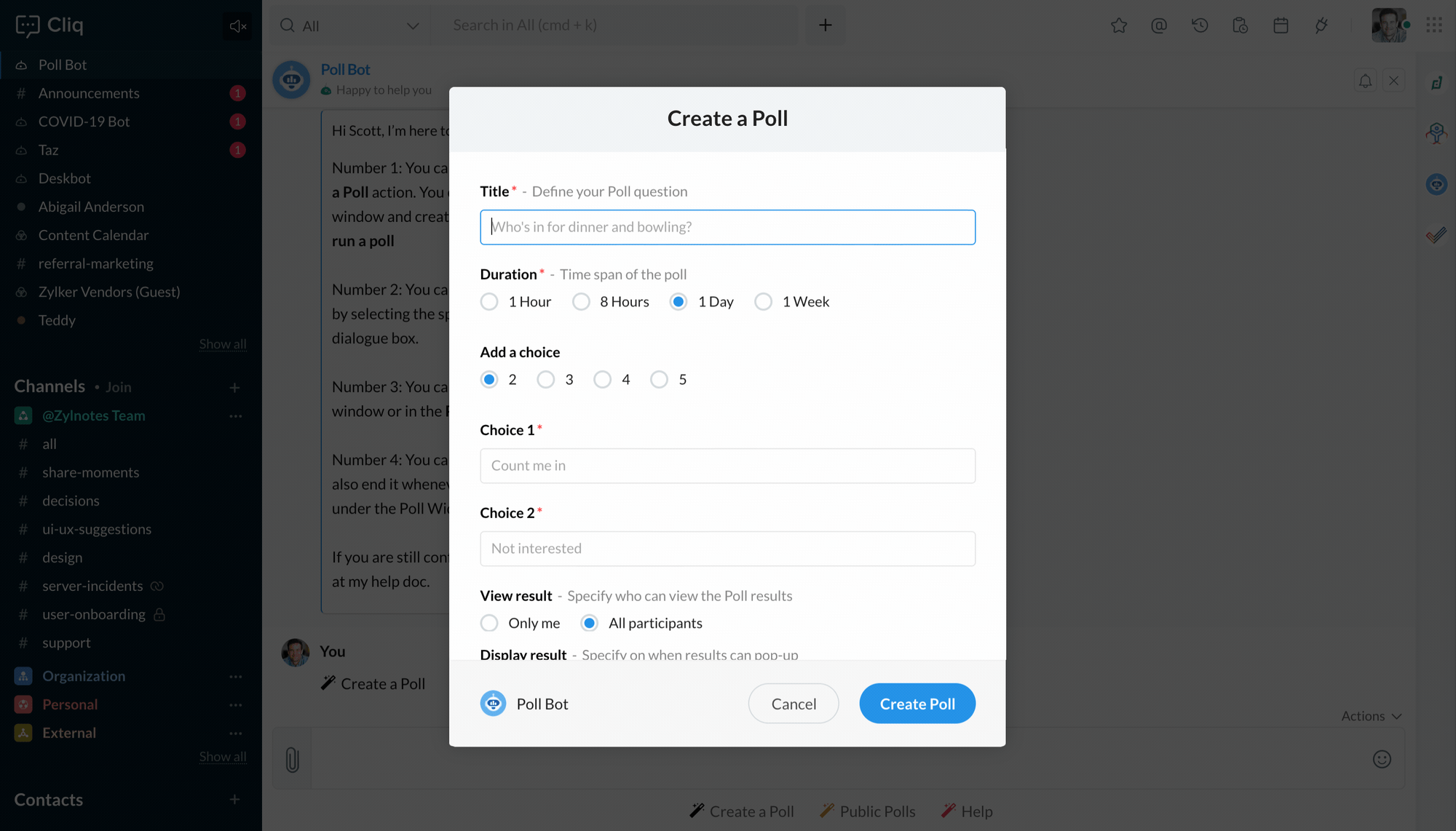Click the plus button beside search bar
This screenshot has height=831, width=1456.
click(x=825, y=25)
